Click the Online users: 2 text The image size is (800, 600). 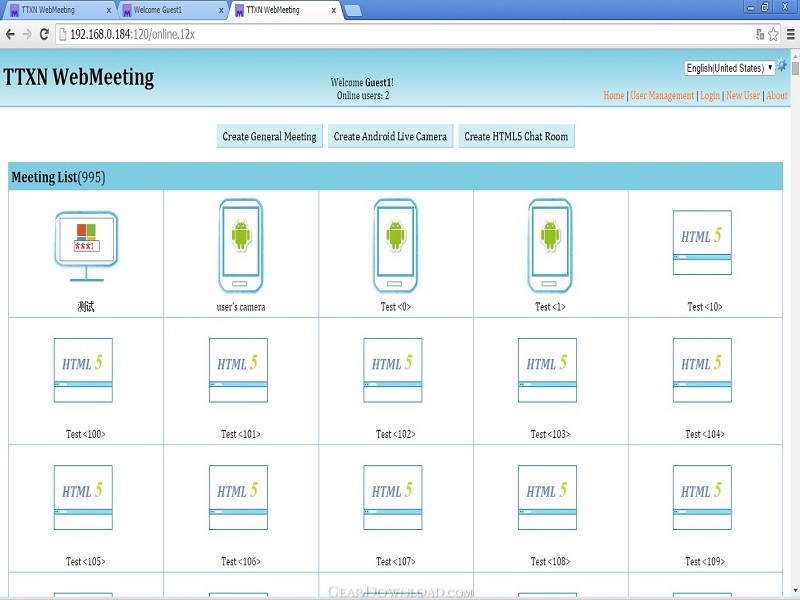coord(363,95)
